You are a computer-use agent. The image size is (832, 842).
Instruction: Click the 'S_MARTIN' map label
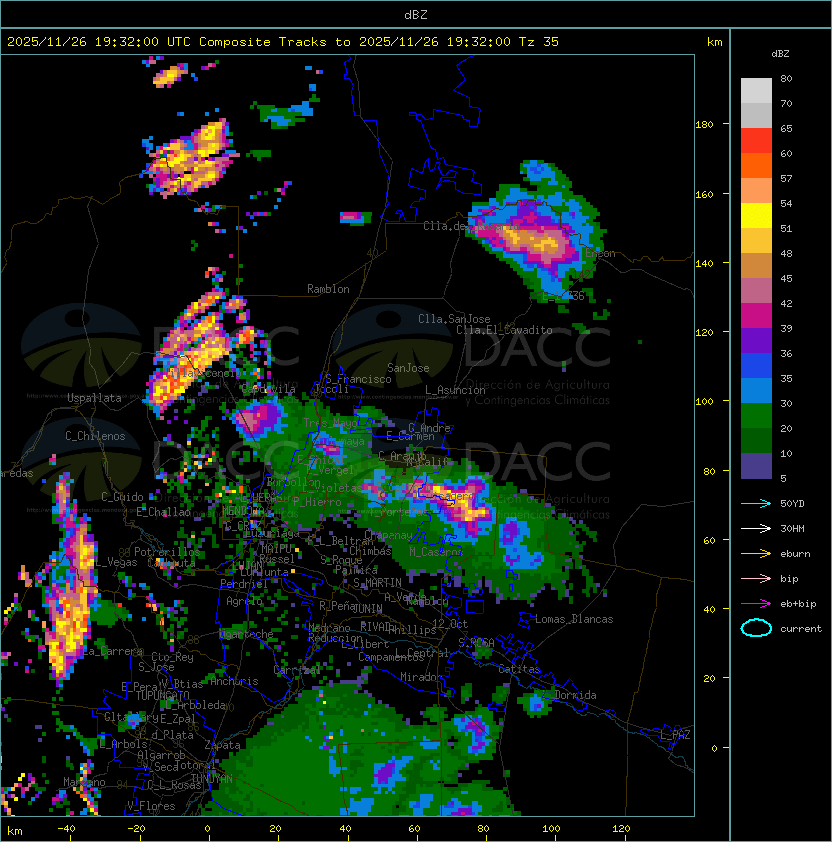(377, 583)
